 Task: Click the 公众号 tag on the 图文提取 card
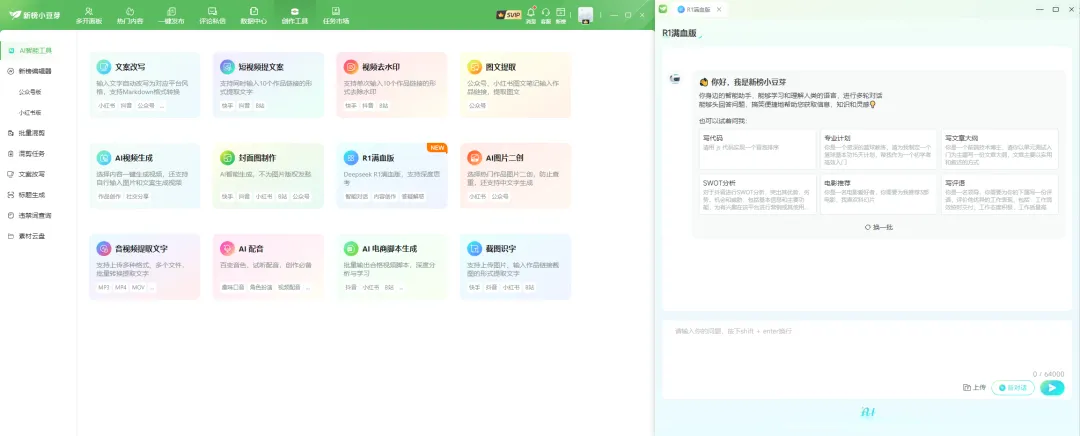pos(477,106)
